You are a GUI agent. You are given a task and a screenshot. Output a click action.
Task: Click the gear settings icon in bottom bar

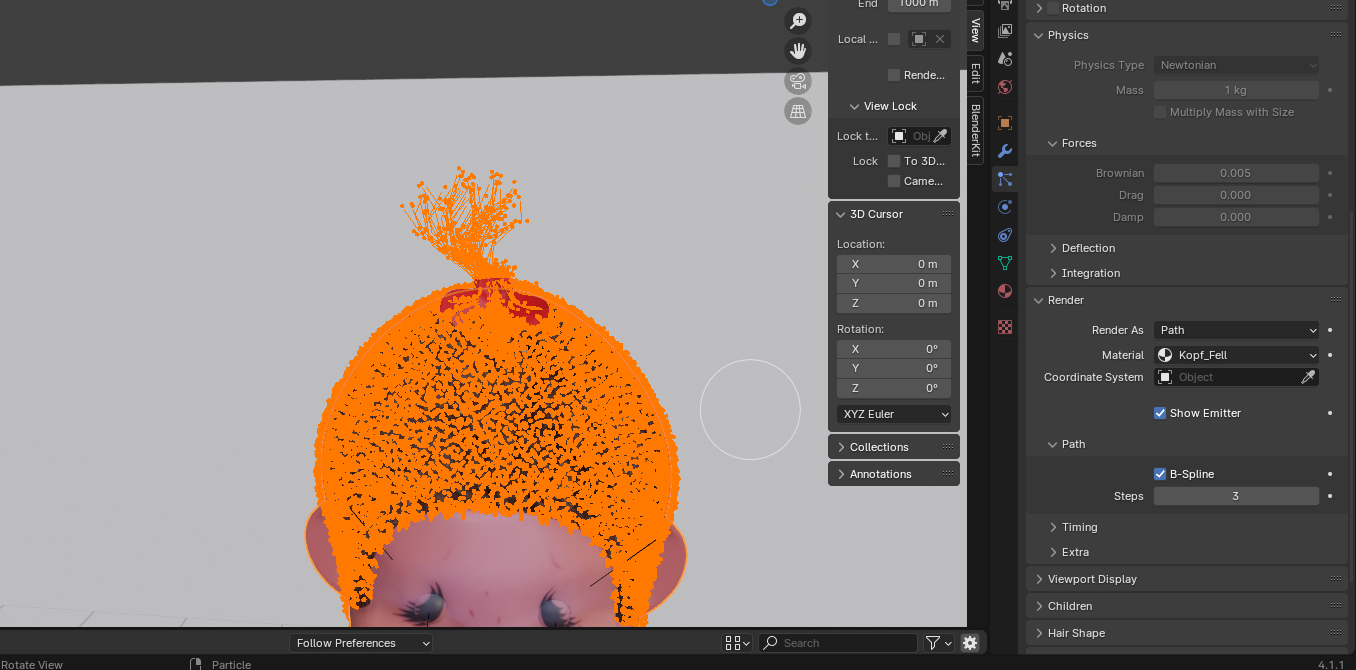click(970, 643)
